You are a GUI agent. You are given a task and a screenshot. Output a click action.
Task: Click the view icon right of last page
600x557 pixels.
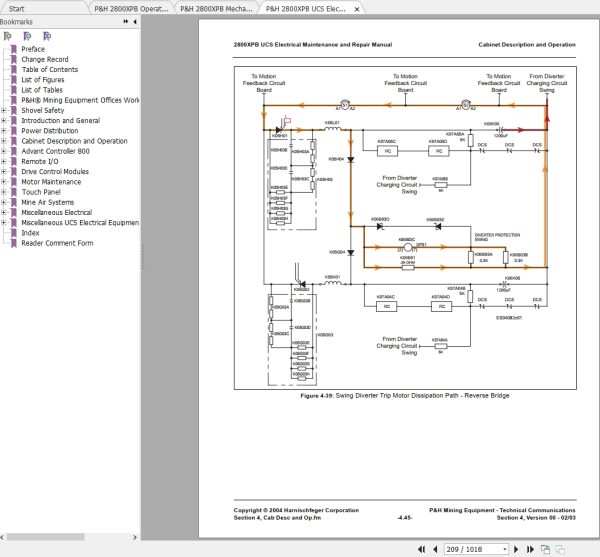pos(544,549)
